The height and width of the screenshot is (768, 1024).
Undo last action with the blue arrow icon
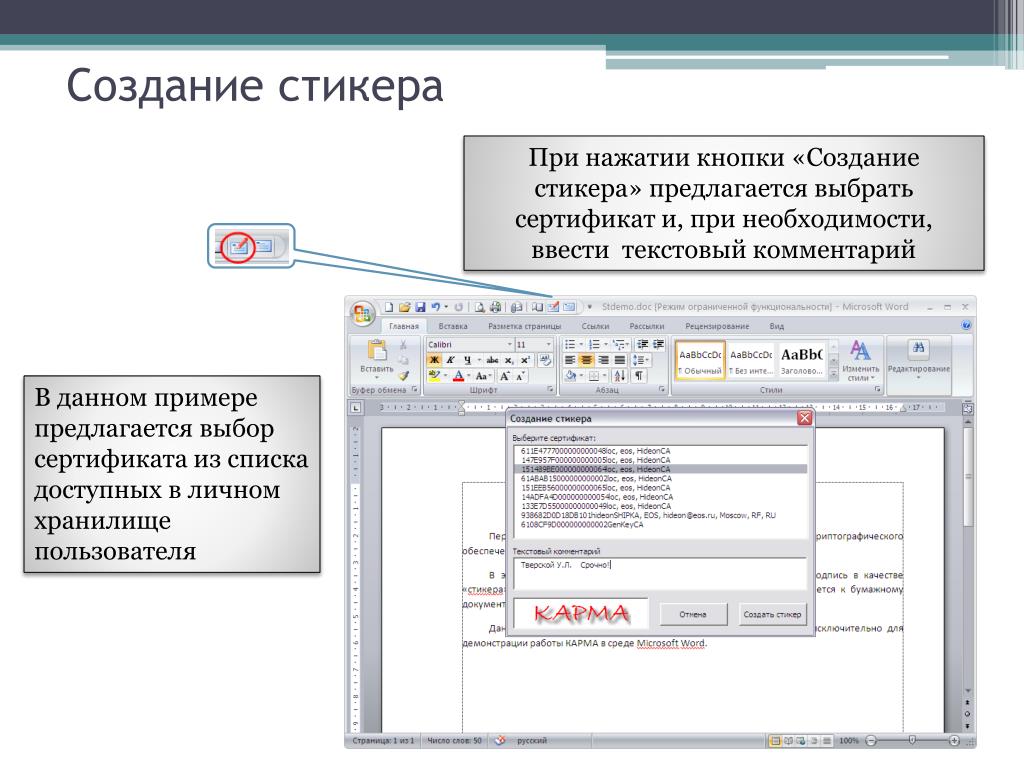point(436,307)
